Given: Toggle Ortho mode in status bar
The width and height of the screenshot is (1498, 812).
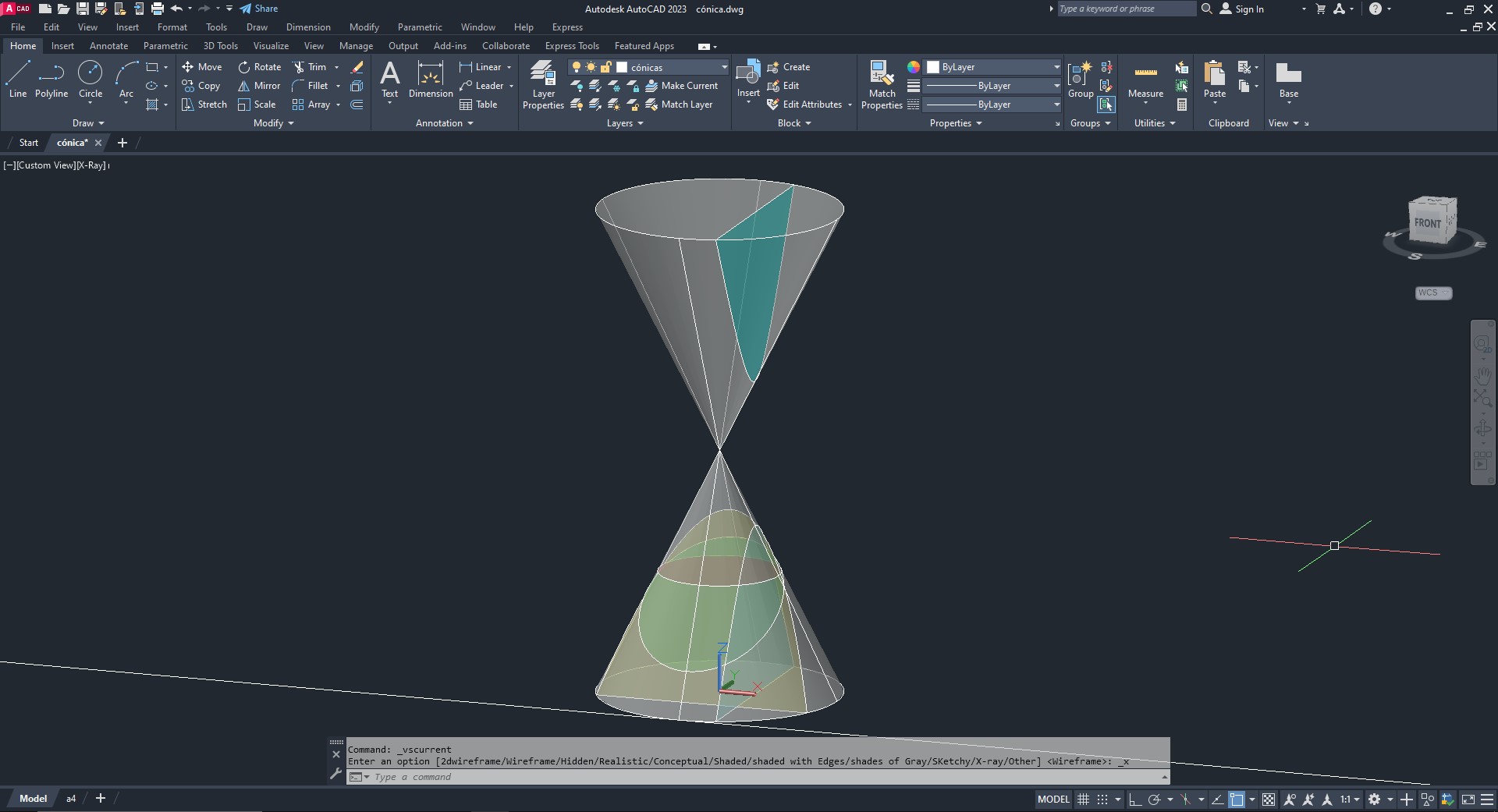Looking at the screenshot, I should click(x=1135, y=800).
